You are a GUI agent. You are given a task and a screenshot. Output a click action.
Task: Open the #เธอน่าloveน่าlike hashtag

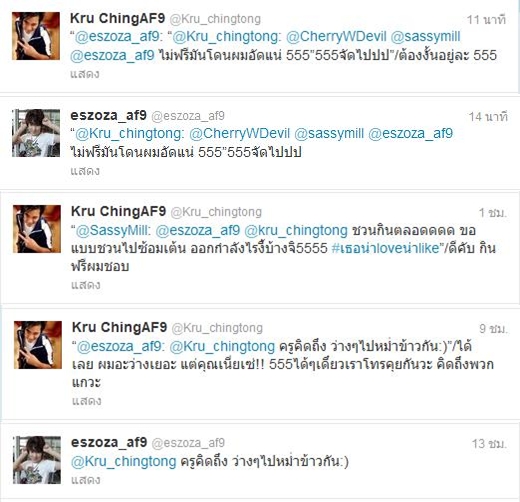(386, 248)
